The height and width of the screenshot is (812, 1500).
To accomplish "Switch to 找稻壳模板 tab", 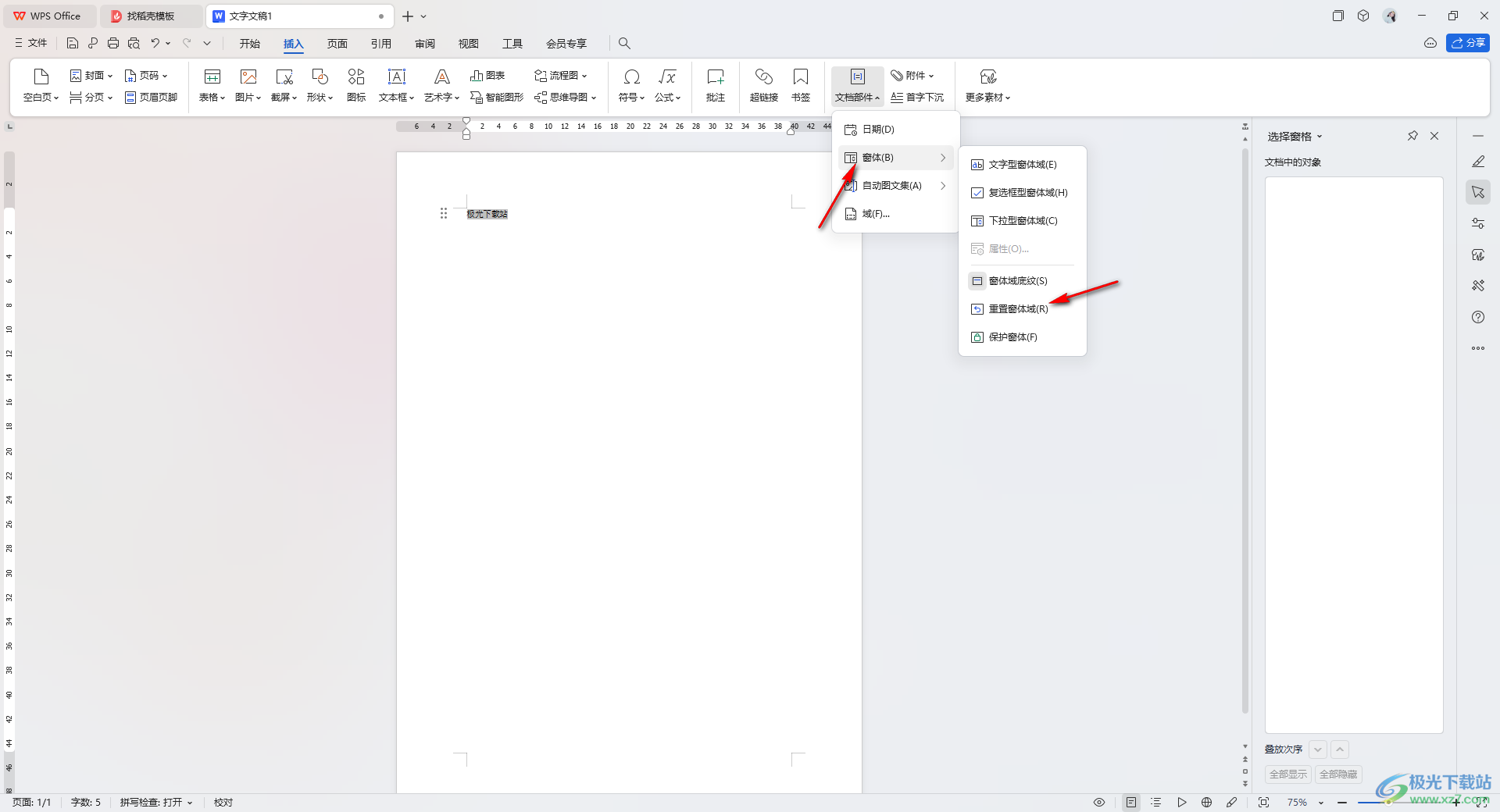I will click(x=151, y=16).
